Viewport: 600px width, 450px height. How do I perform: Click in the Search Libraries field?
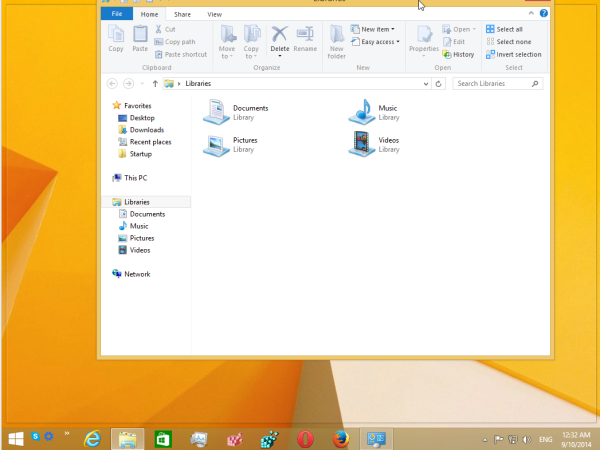(x=497, y=83)
